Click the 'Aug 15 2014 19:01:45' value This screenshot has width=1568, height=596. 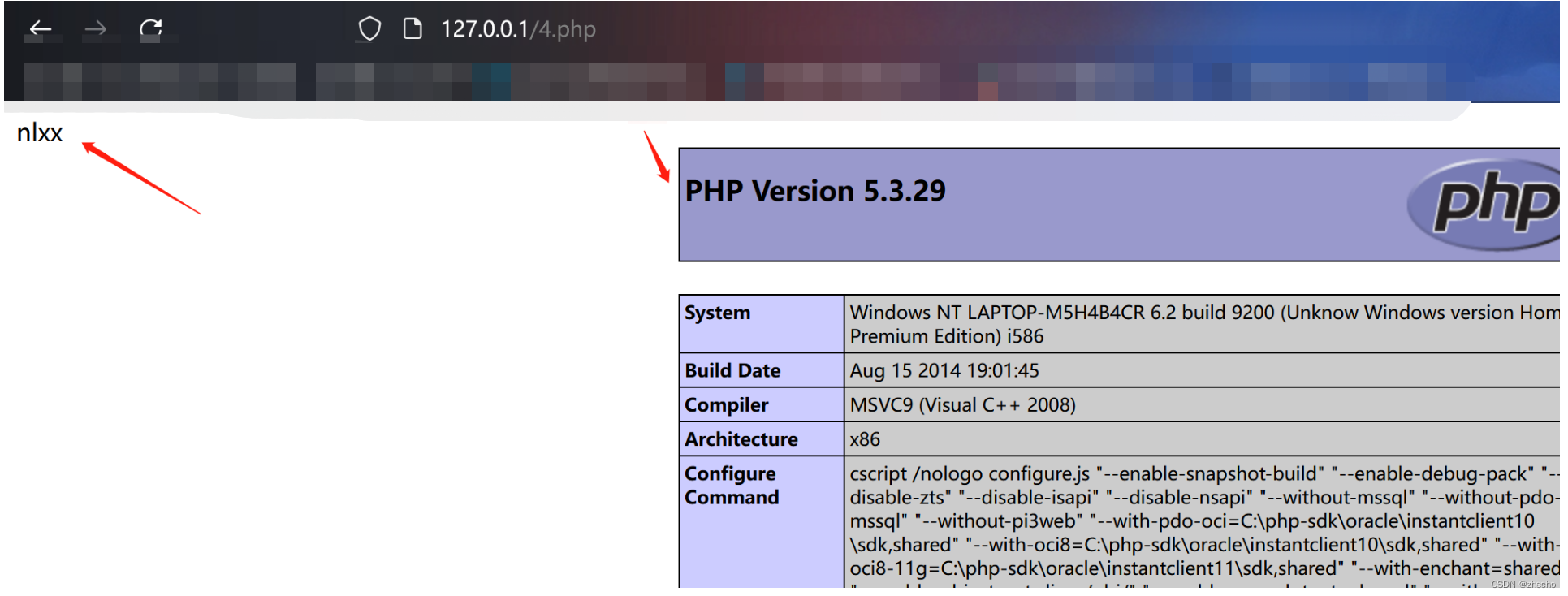pos(944,370)
